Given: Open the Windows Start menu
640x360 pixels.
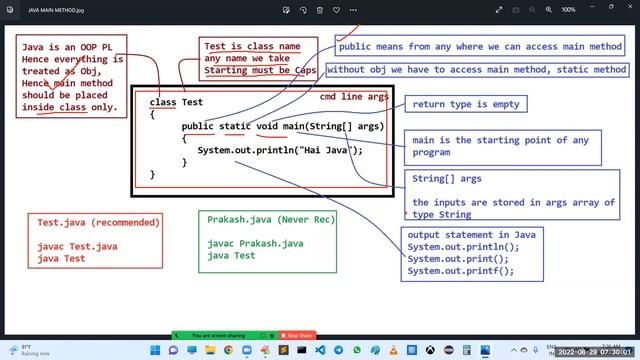Looking at the screenshot, I should coord(155,350).
